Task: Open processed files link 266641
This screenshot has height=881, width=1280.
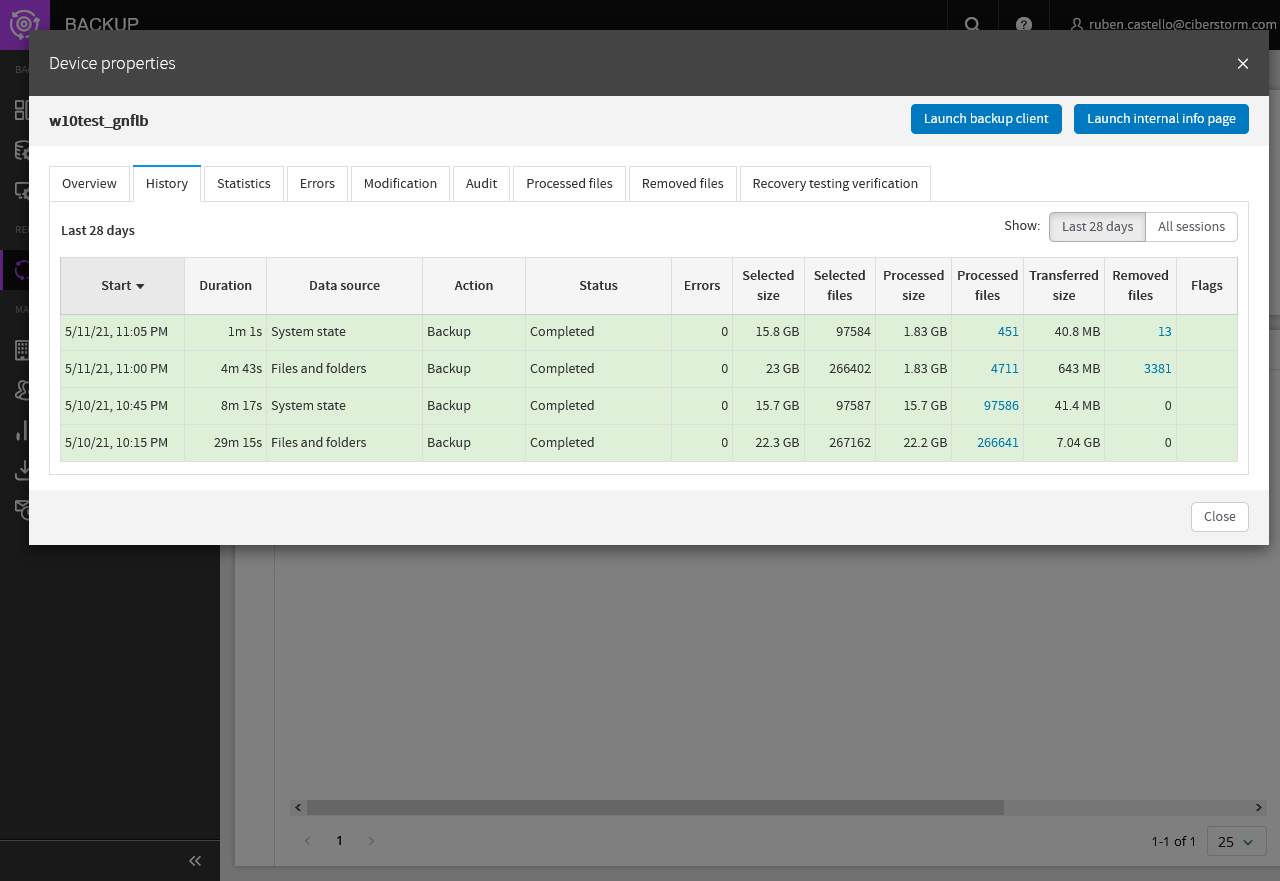Action: (998, 443)
